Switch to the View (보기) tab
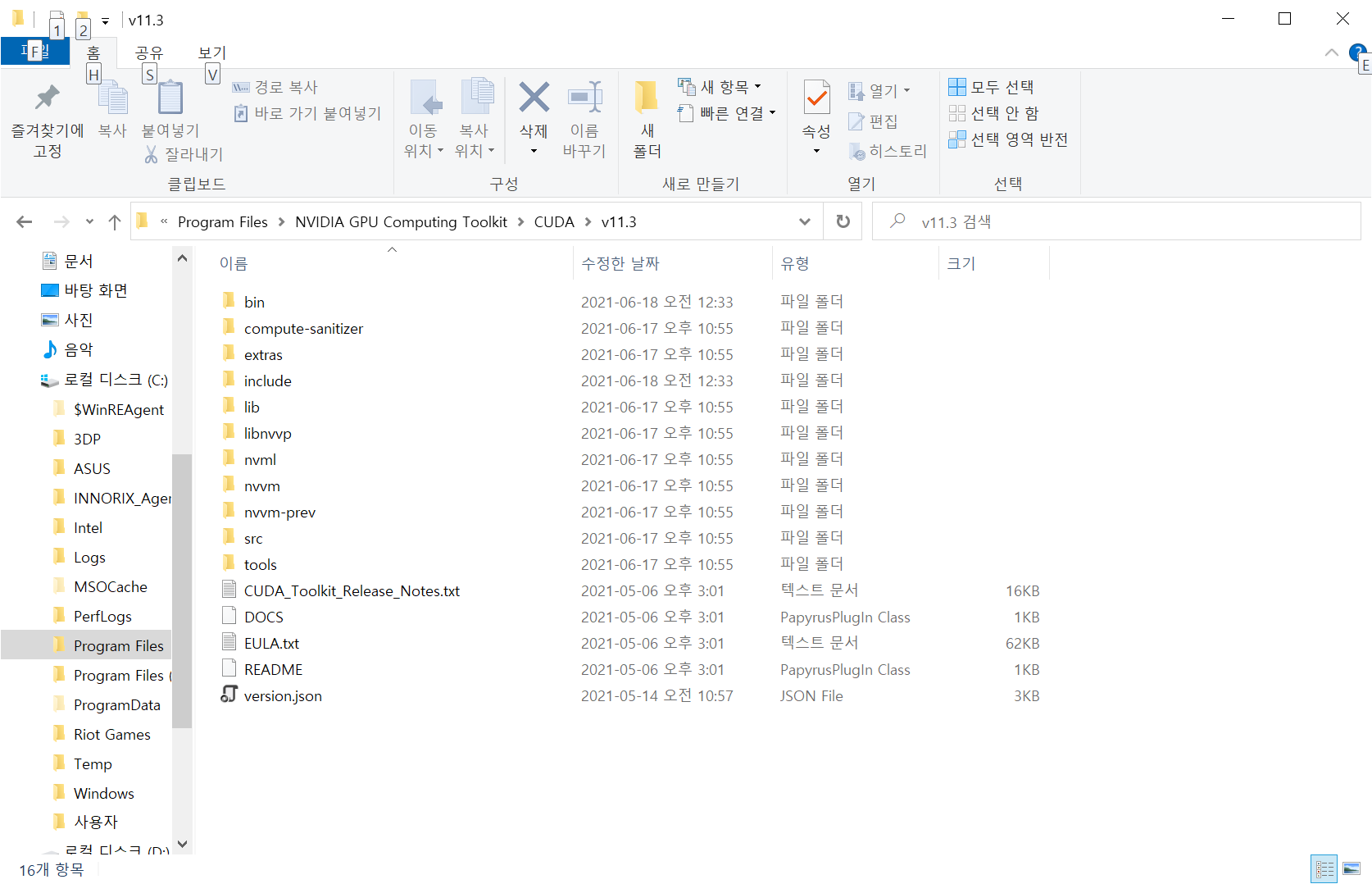The width and height of the screenshot is (1372, 884). tap(212, 52)
